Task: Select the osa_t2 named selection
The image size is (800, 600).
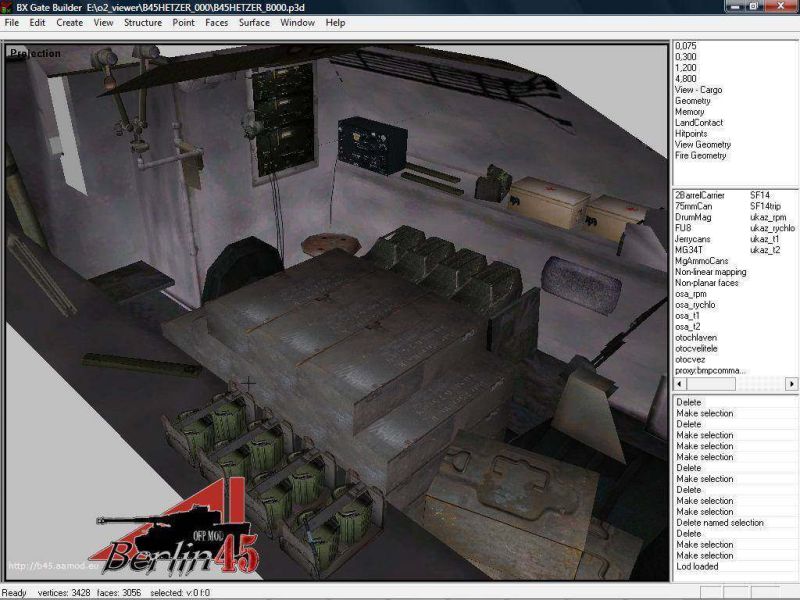Action: tap(688, 327)
